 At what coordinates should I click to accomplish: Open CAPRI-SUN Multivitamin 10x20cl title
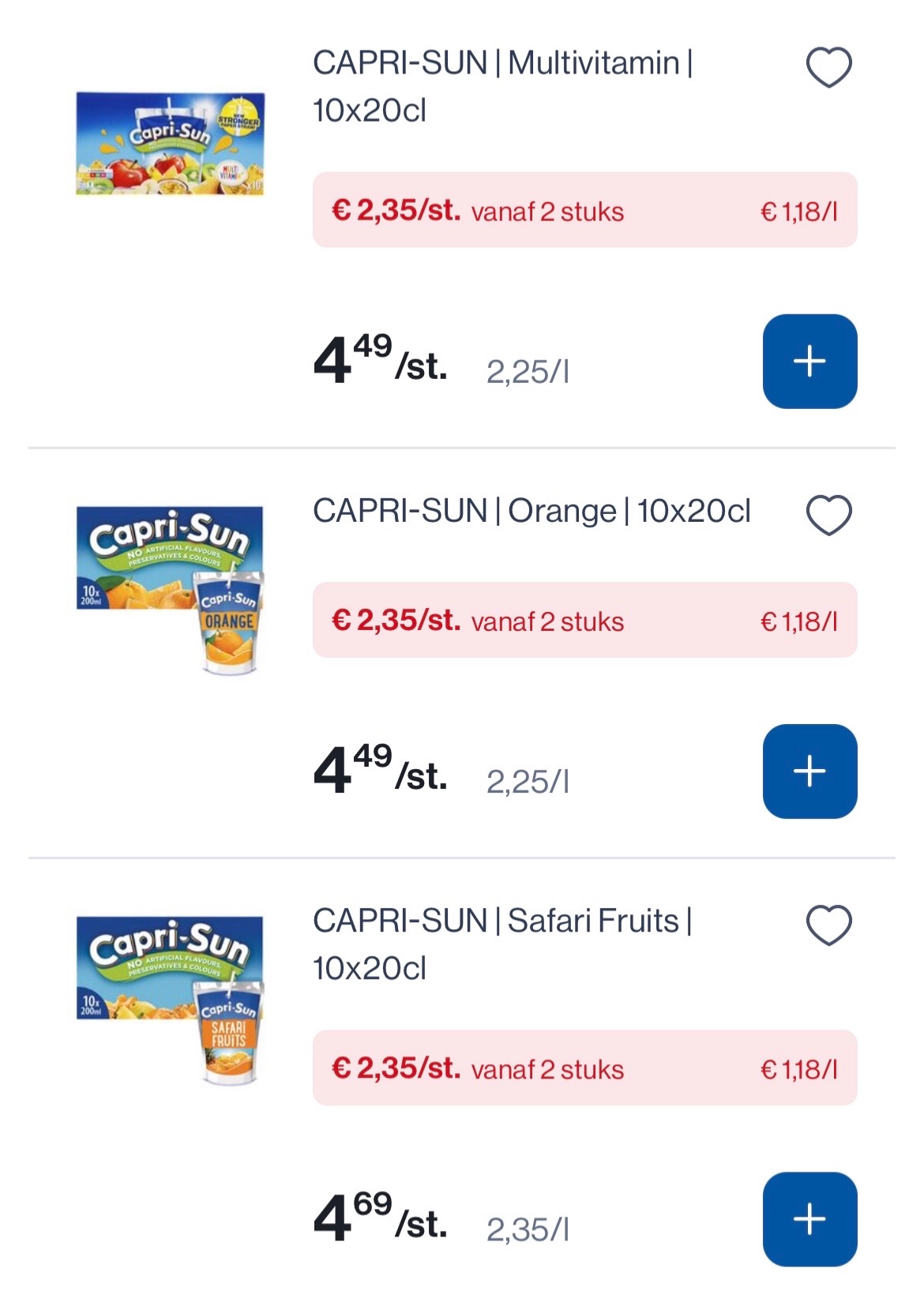502,86
